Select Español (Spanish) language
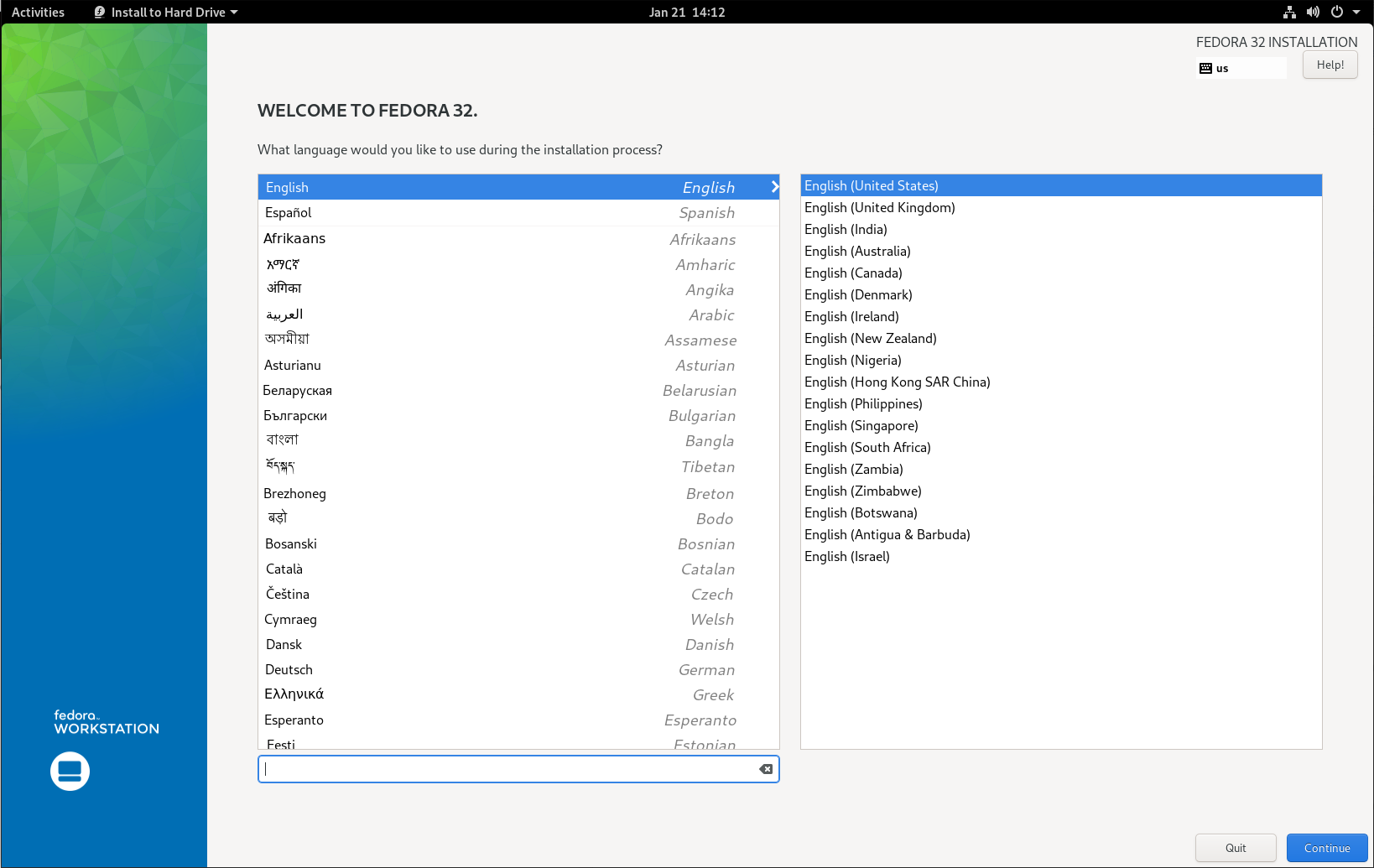Image resolution: width=1374 pixels, height=868 pixels. (518, 213)
